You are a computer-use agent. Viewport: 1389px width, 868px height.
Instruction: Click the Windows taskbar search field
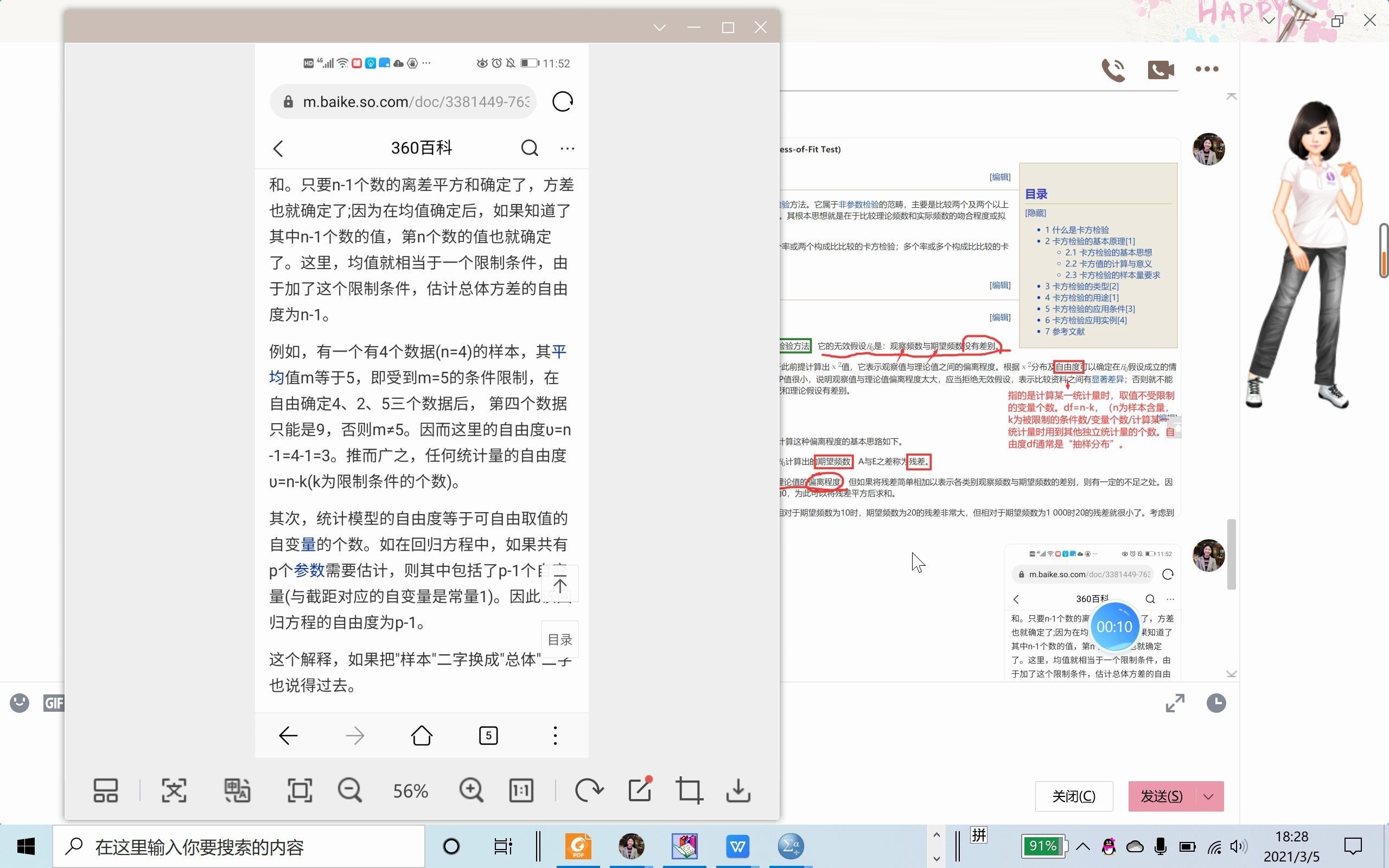pyautogui.click(x=230, y=846)
